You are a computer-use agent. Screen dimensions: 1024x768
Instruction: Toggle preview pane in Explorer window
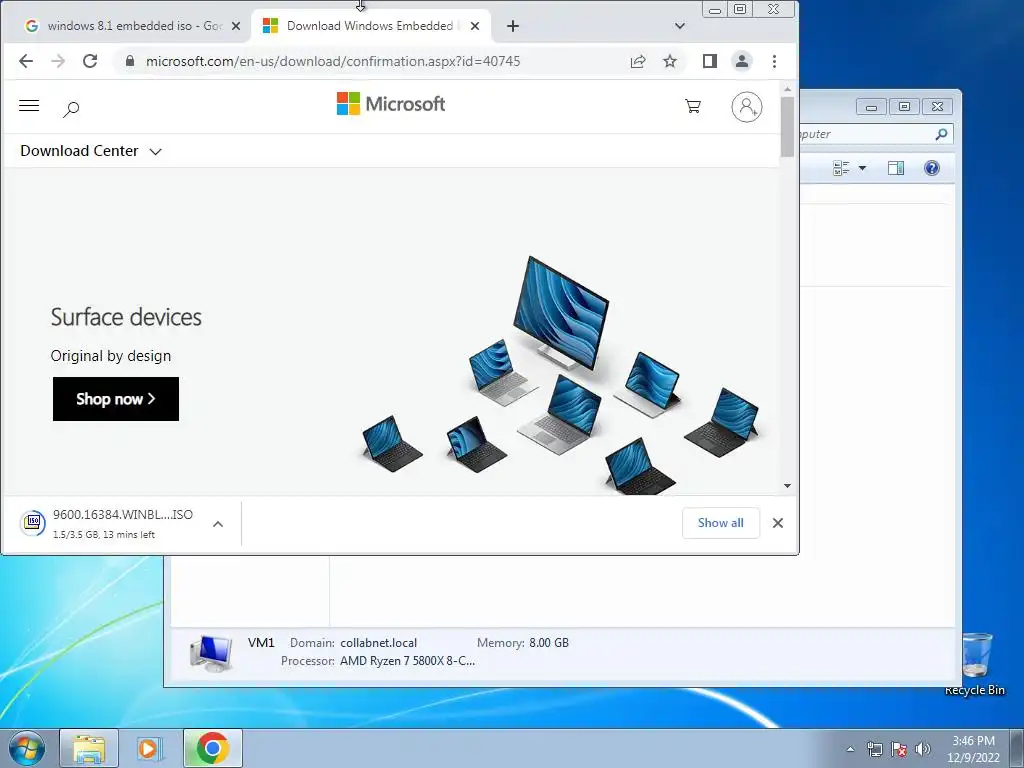896,168
